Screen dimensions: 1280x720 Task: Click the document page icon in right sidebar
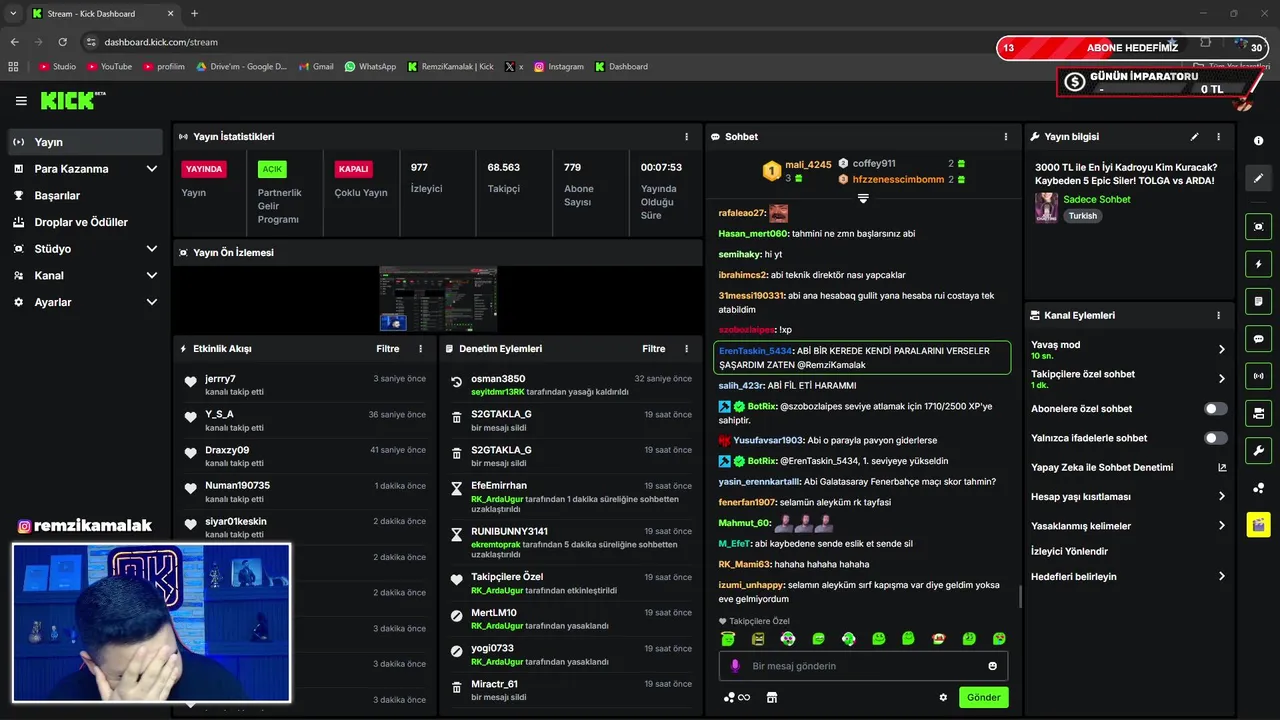[1258, 301]
